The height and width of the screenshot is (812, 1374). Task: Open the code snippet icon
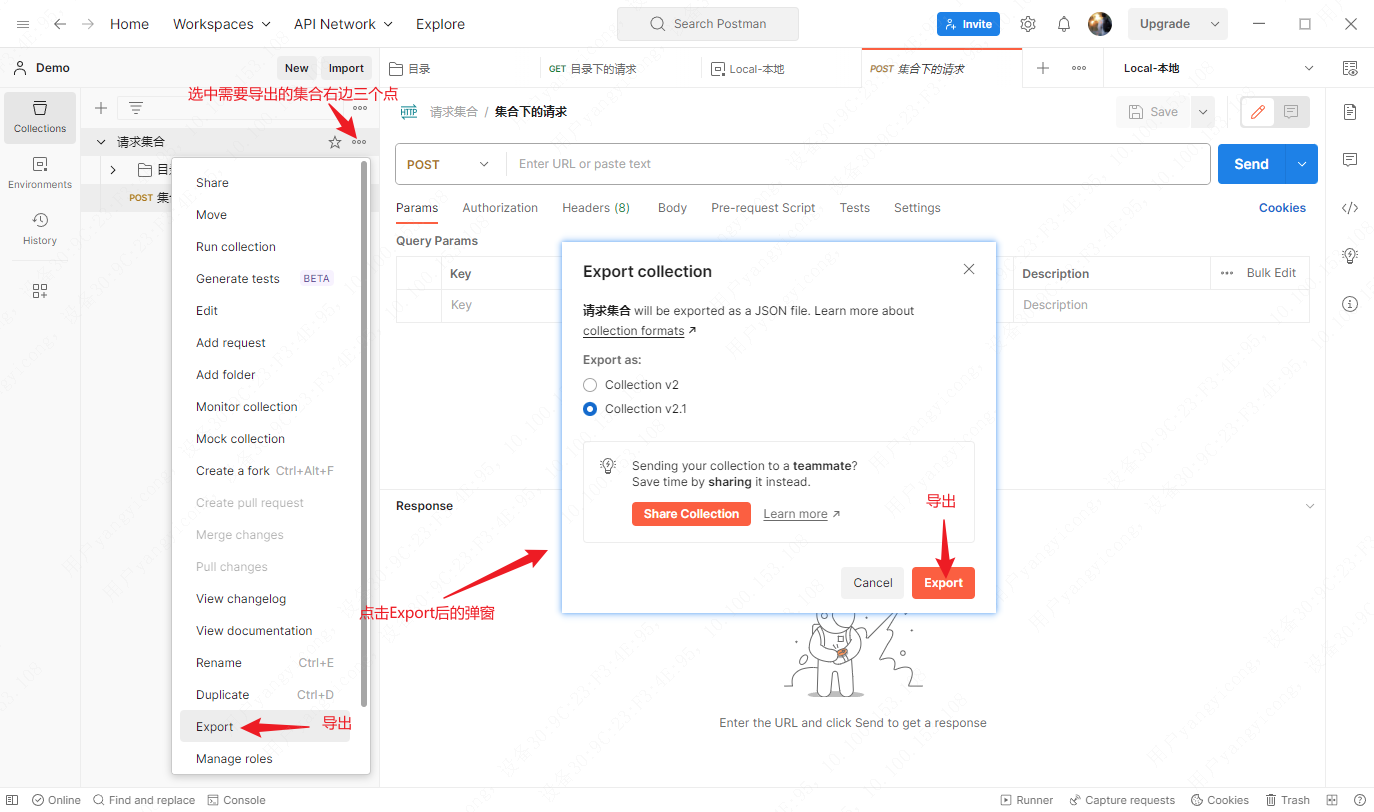pos(1350,208)
